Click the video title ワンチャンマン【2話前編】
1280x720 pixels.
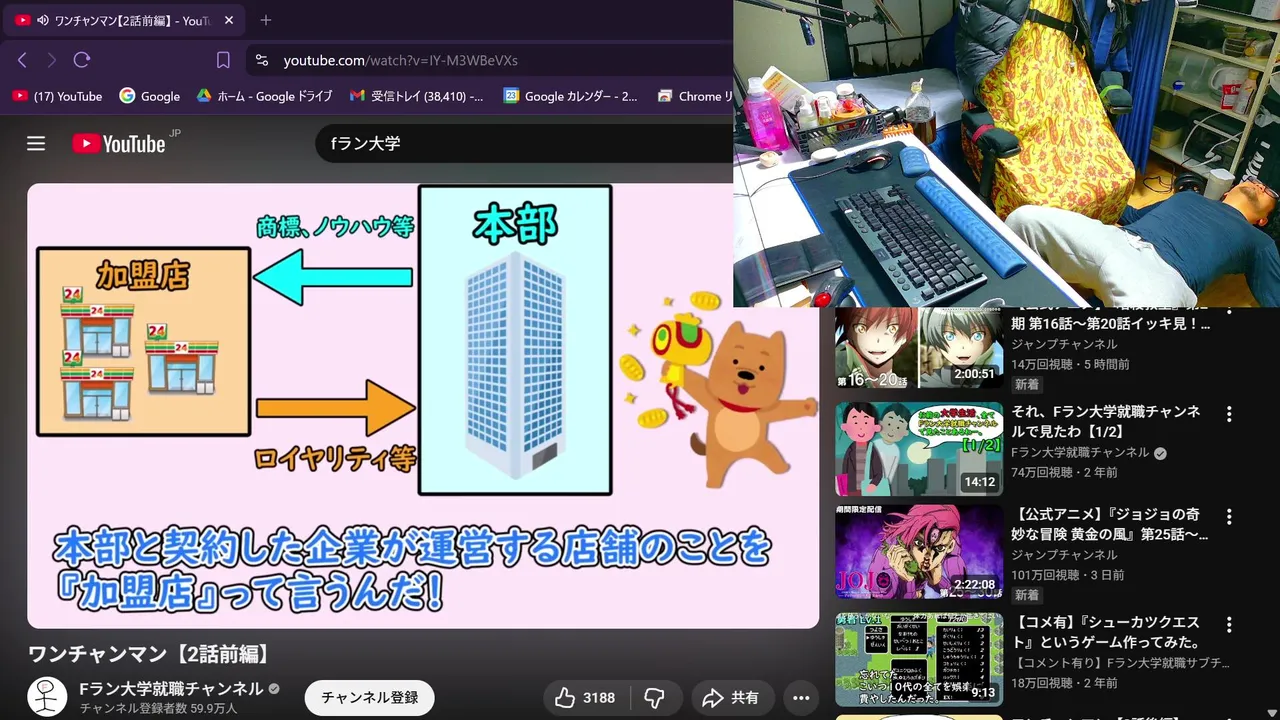(148, 655)
